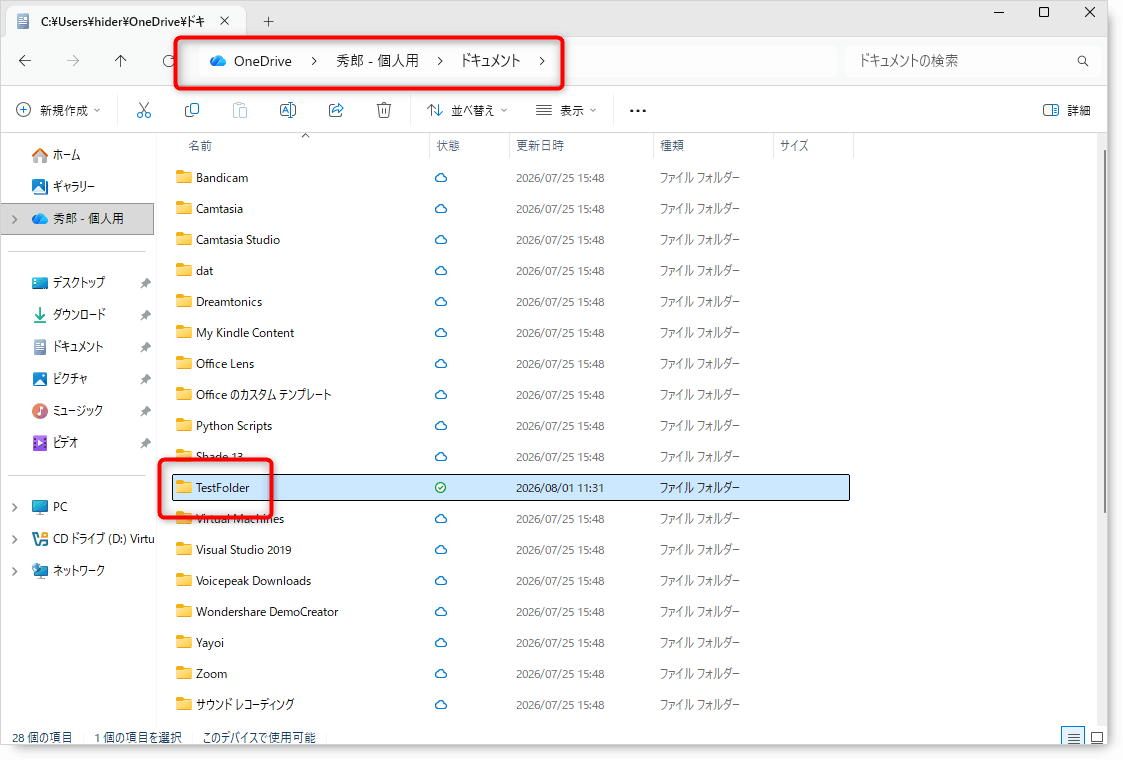Sort by 種類 column header
Screen dimensions: 1123x760
672,145
